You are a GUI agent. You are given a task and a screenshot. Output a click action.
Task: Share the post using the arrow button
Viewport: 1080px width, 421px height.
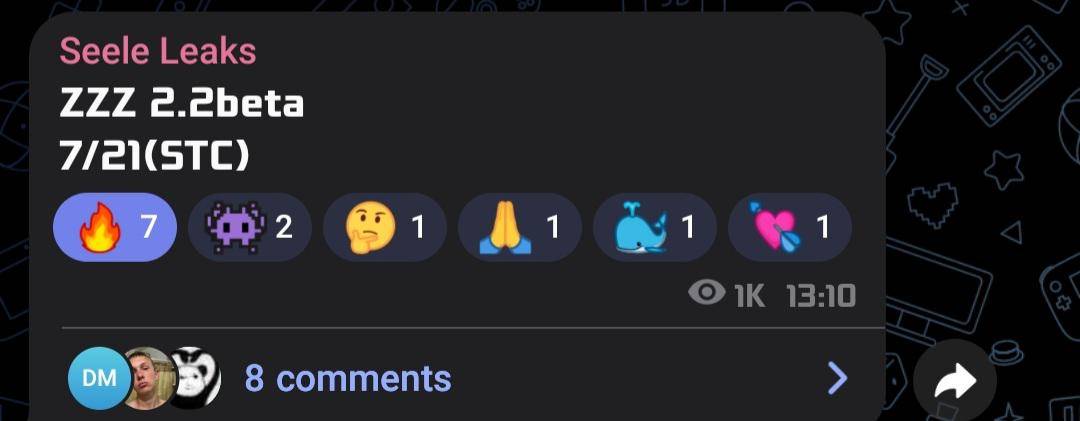point(955,380)
